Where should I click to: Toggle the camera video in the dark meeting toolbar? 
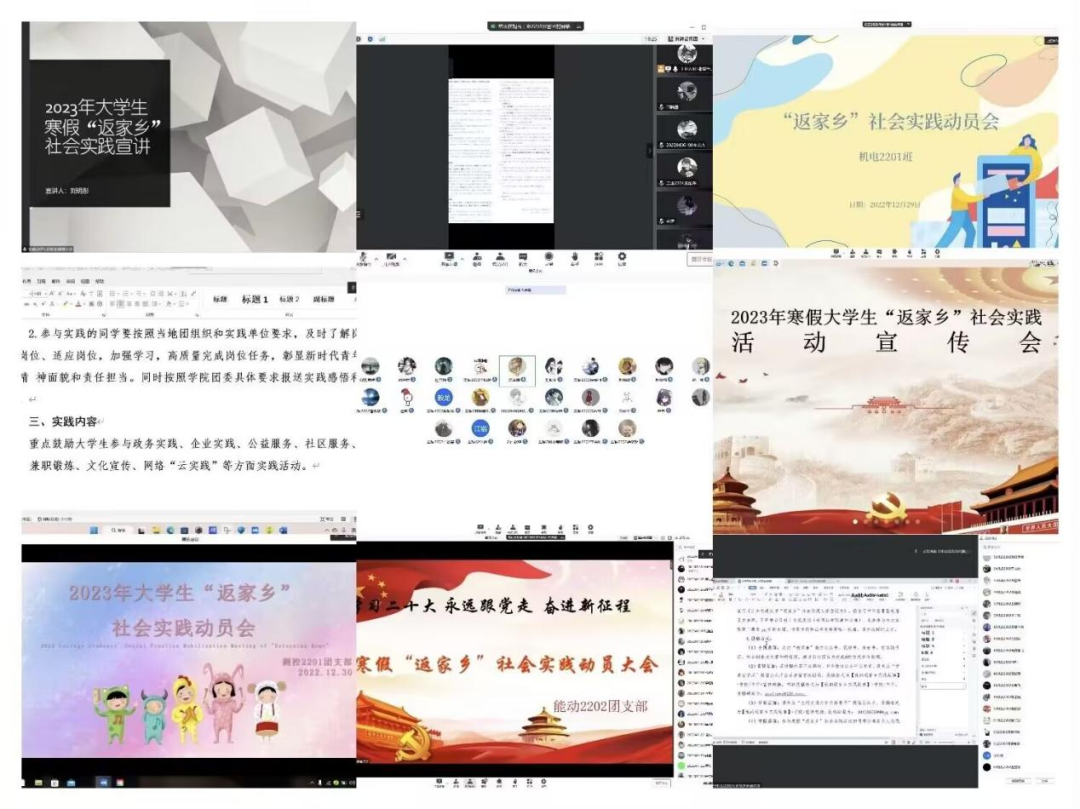[x=391, y=257]
